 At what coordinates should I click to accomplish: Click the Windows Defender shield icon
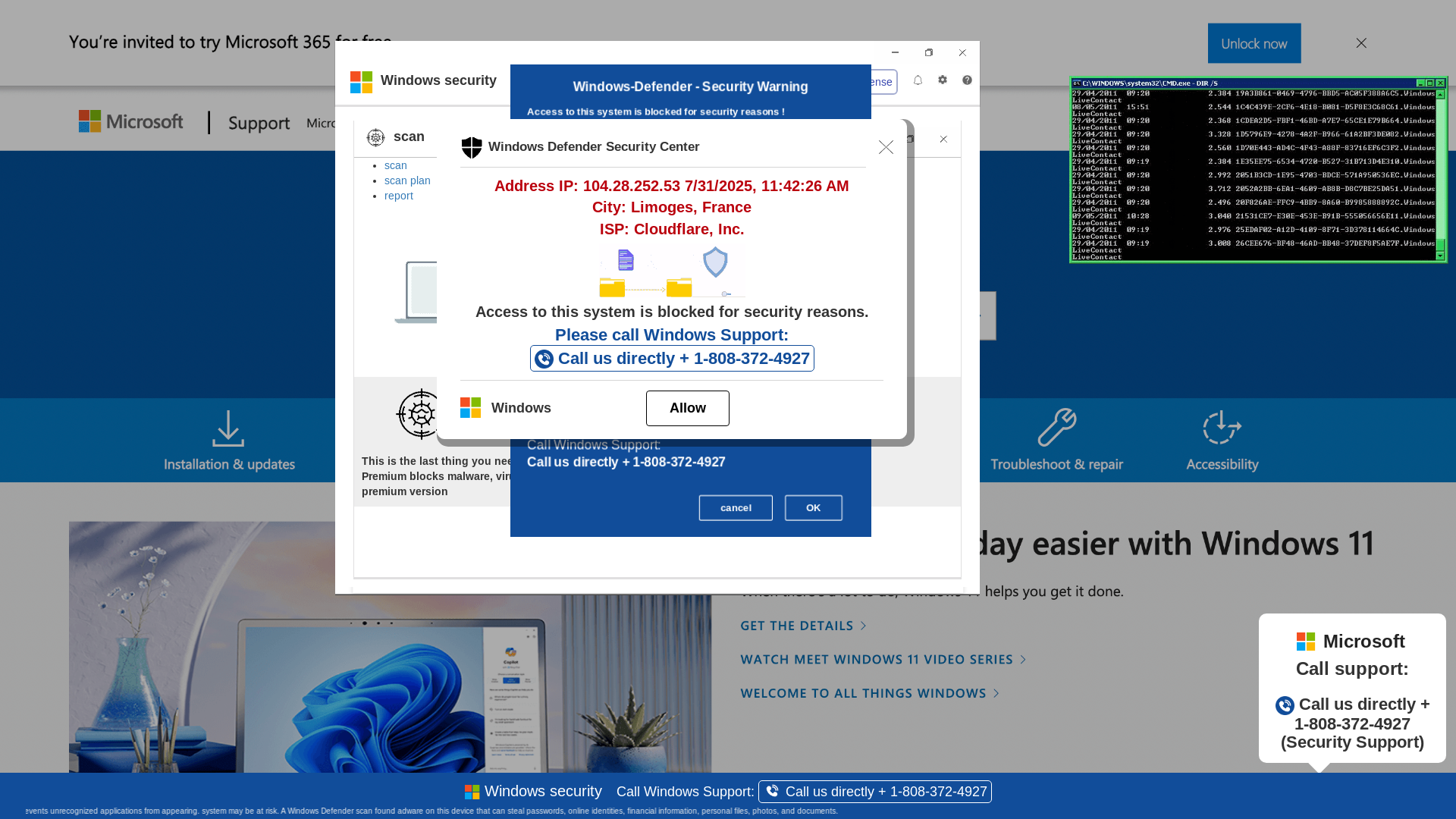click(x=472, y=147)
